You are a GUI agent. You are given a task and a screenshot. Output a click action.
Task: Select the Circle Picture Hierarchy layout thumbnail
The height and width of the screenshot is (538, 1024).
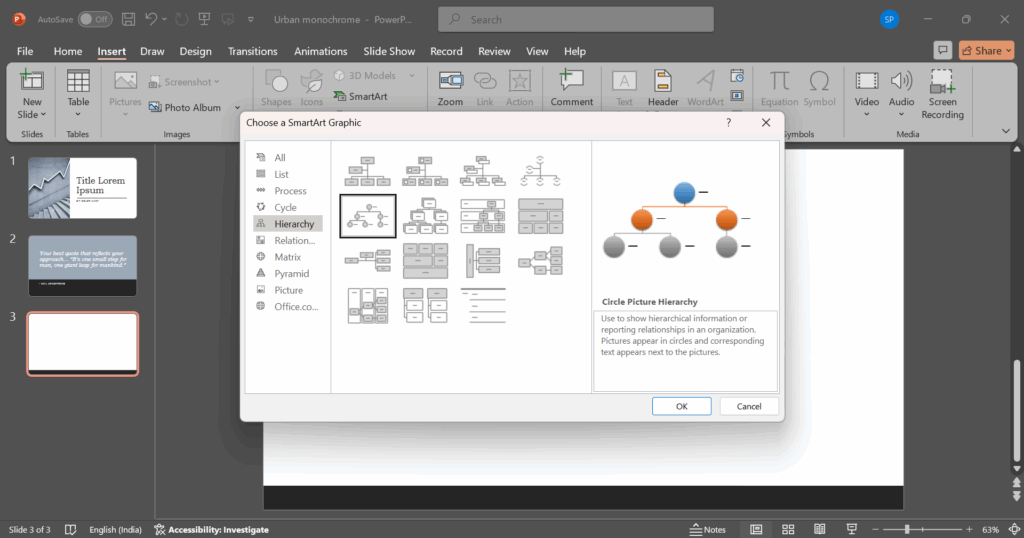(x=367, y=214)
